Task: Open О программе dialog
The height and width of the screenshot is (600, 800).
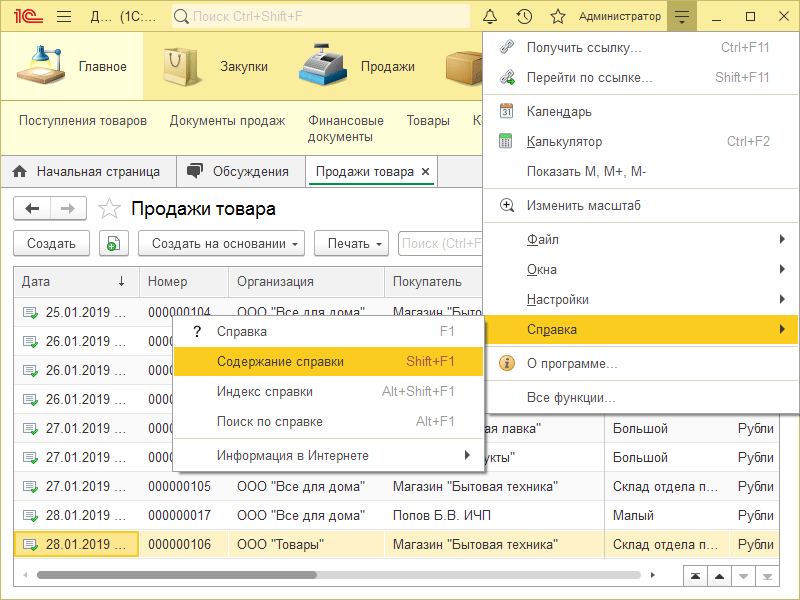Action: pos(640,364)
